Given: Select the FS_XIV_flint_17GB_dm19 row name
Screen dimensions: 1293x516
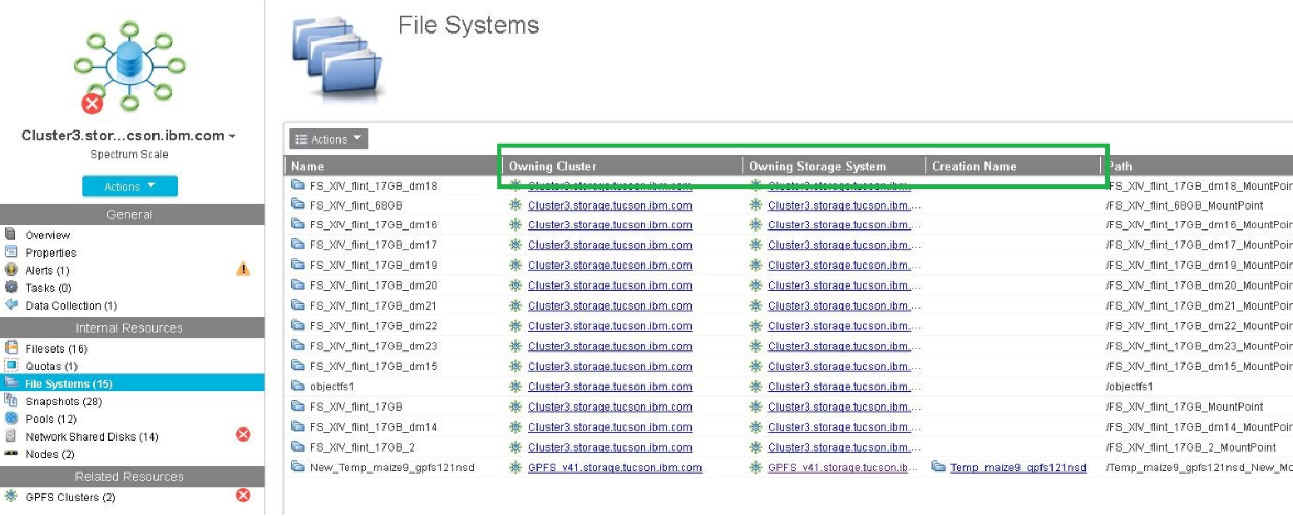Looking at the screenshot, I should (x=373, y=265).
